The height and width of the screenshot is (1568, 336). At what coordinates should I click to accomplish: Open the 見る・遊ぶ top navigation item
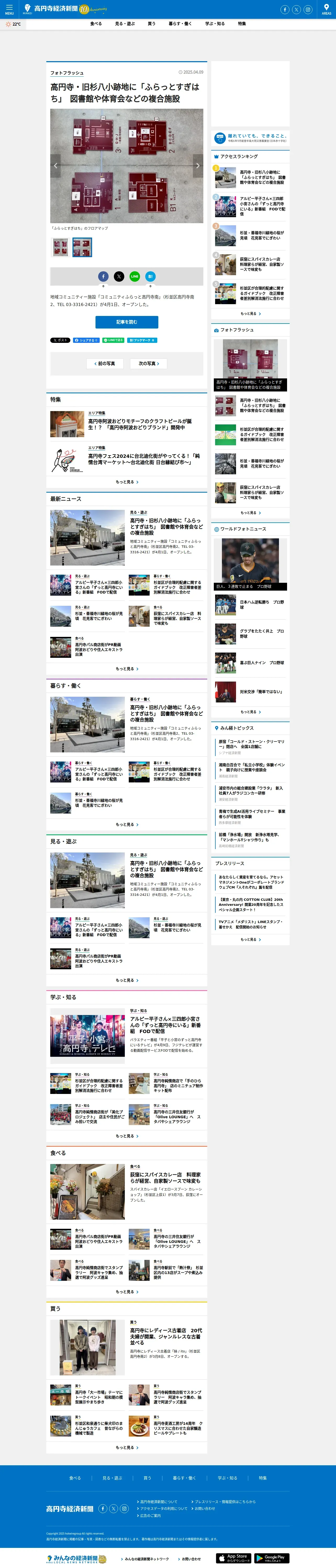(125, 24)
